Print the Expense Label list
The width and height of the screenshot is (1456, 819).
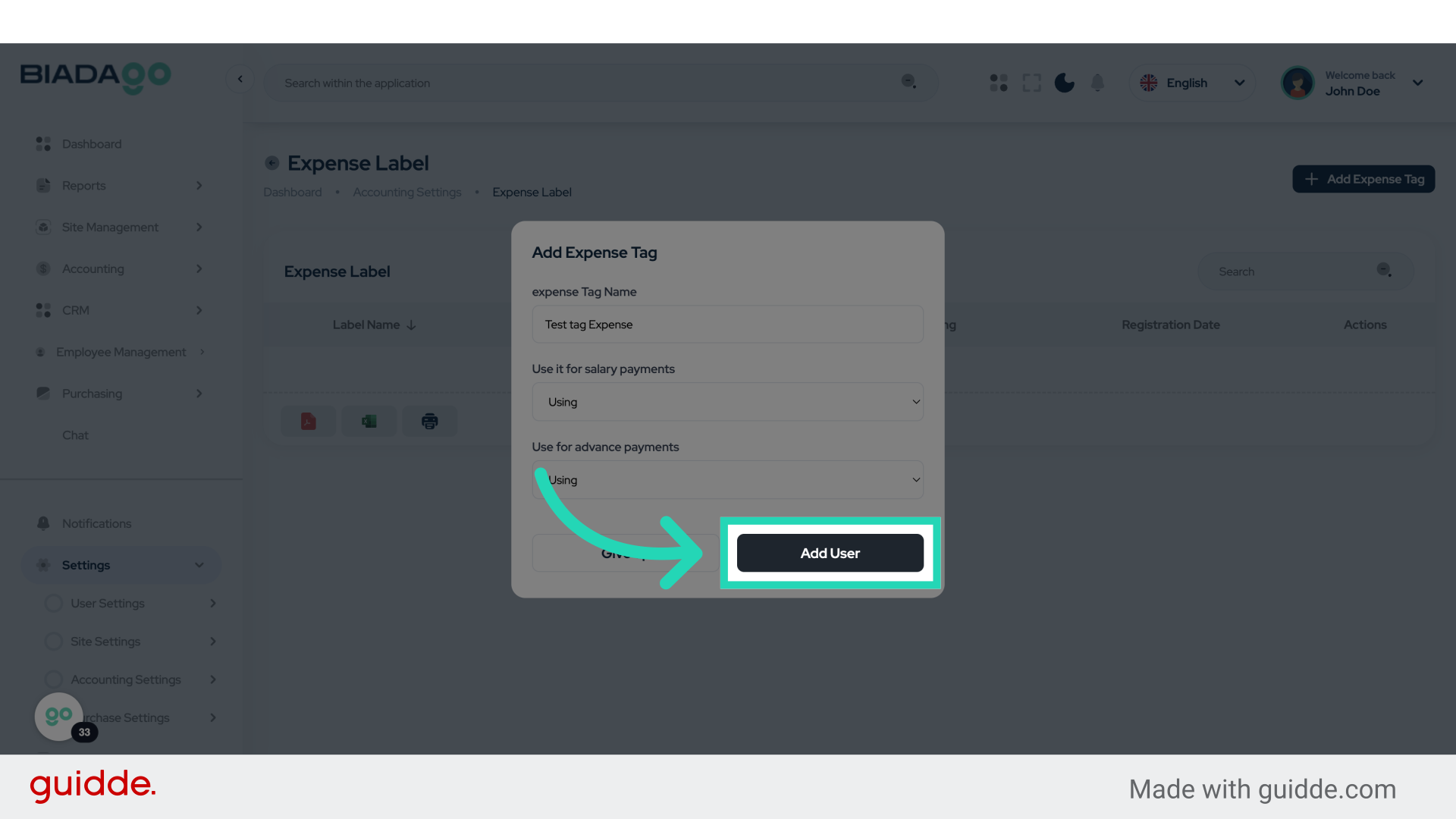click(429, 421)
